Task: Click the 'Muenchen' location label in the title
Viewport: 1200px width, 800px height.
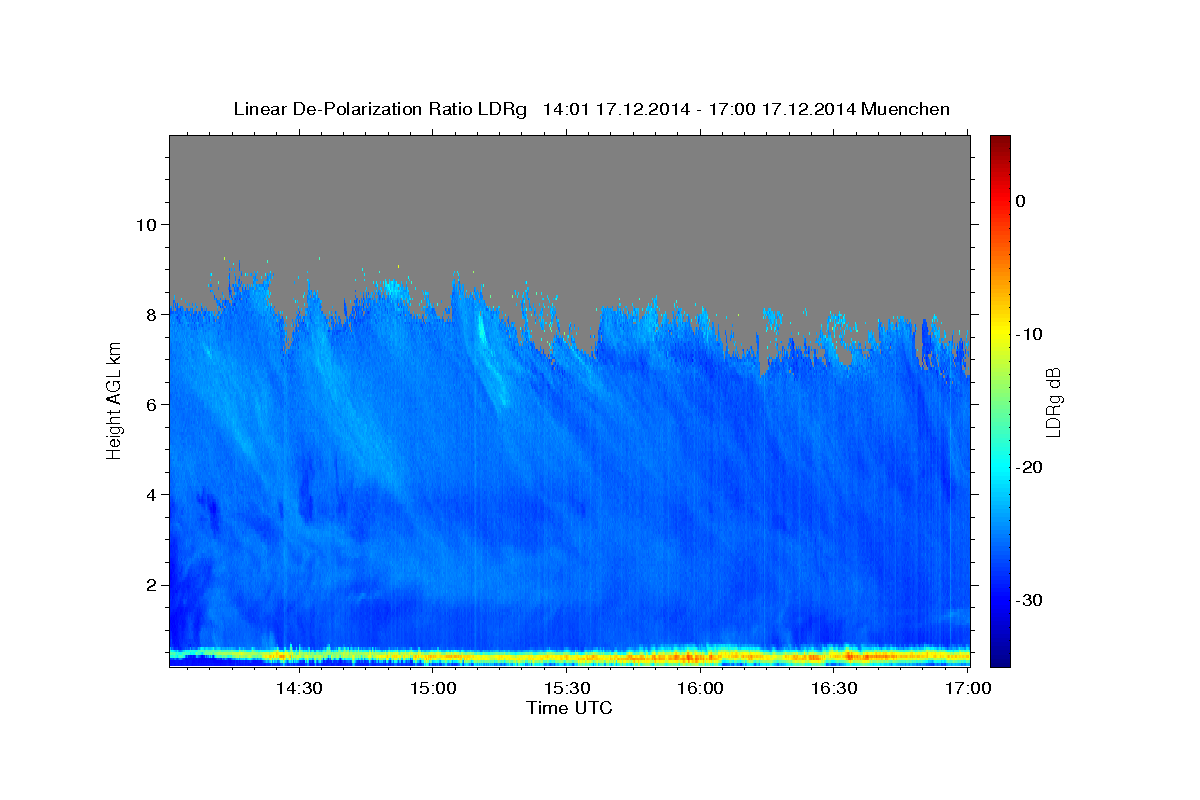Action: [904, 109]
